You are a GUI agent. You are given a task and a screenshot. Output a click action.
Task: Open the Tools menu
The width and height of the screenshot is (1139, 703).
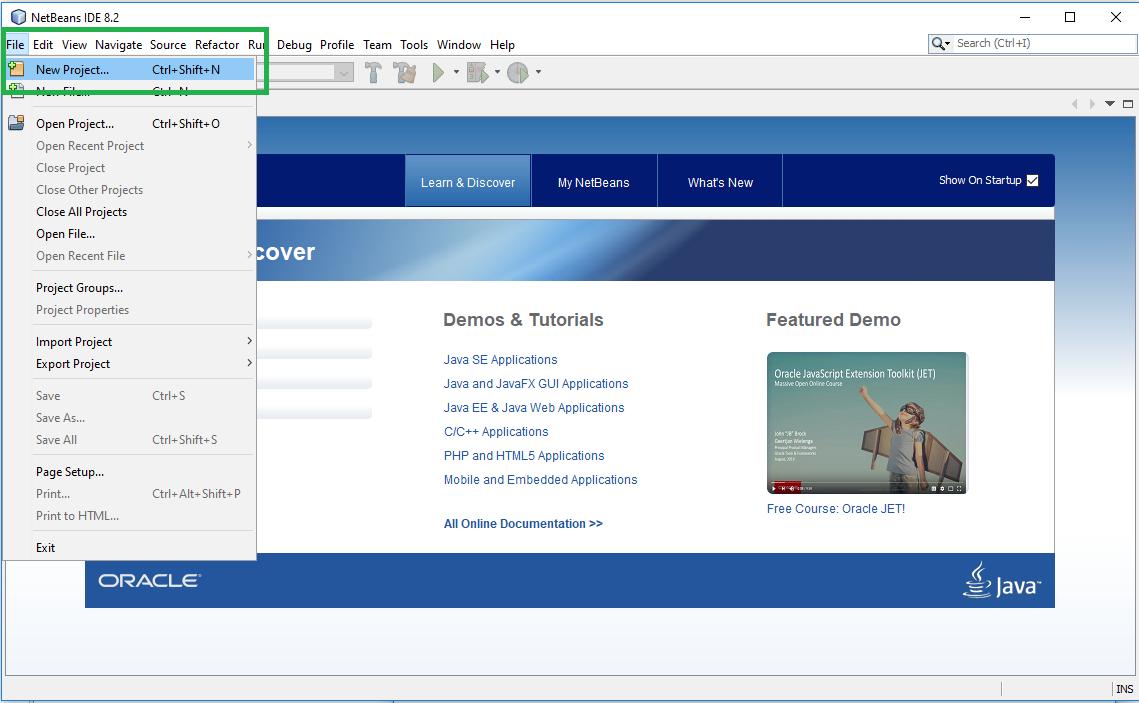[x=414, y=44]
